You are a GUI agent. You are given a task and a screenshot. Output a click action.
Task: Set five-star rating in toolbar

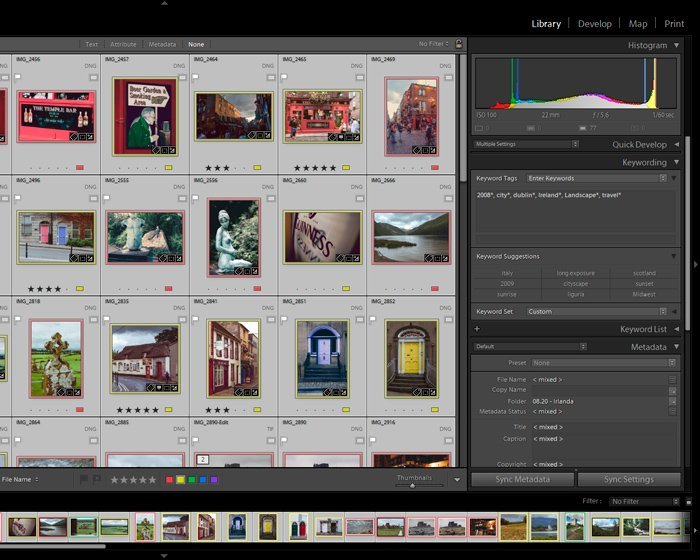pyautogui.click(x=152, y=480)
